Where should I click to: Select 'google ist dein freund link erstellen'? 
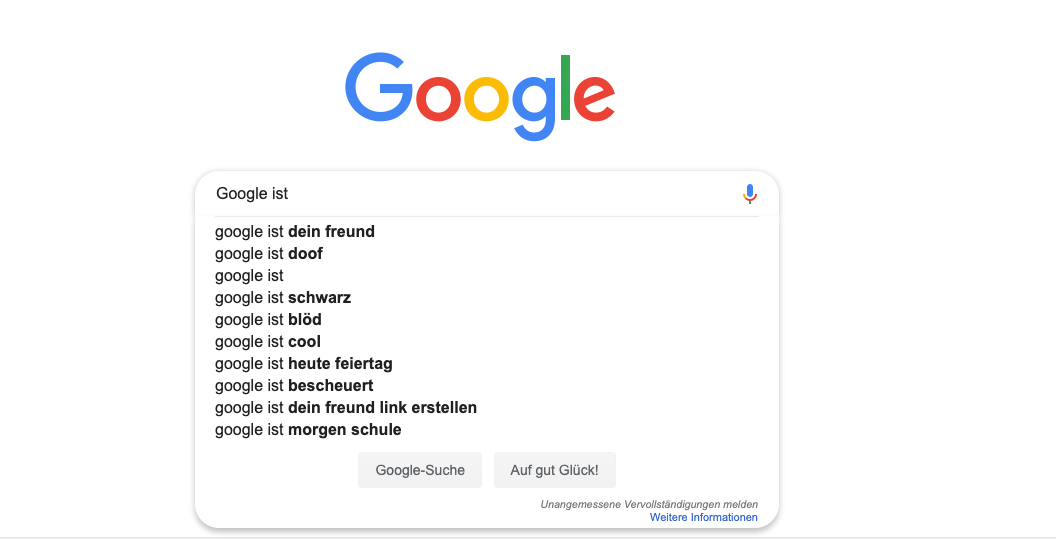click(x=486, y=408)
